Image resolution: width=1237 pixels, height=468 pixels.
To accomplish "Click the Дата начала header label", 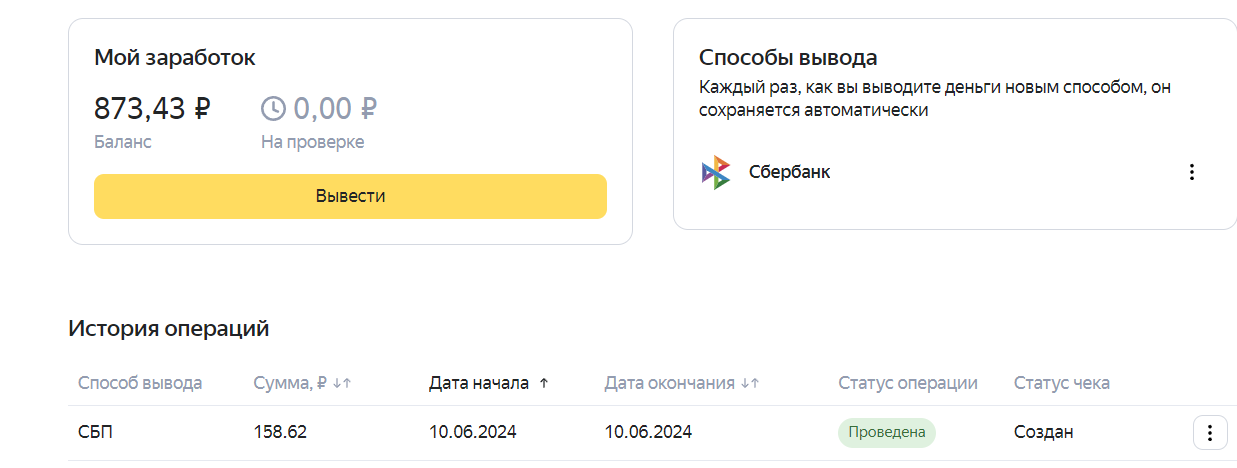I will point(478,383).
